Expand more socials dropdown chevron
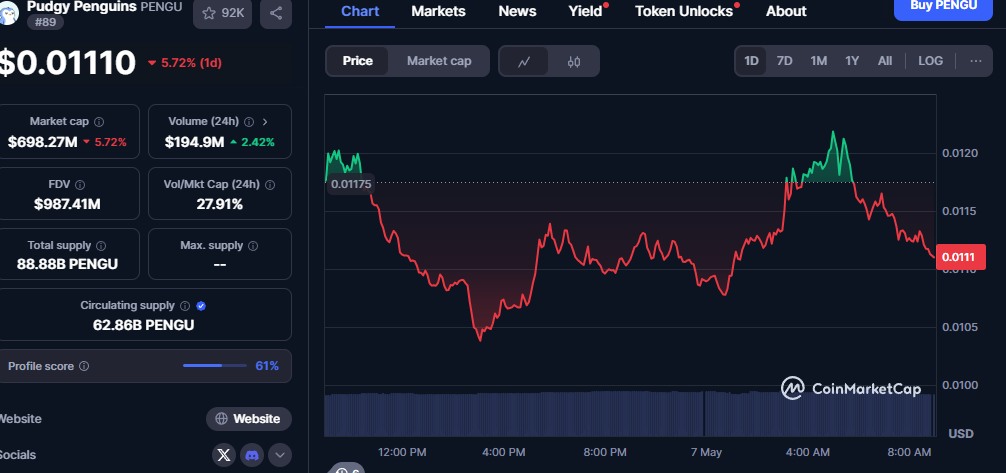The width and height of the screenshot is (1006, 473). 280,456
